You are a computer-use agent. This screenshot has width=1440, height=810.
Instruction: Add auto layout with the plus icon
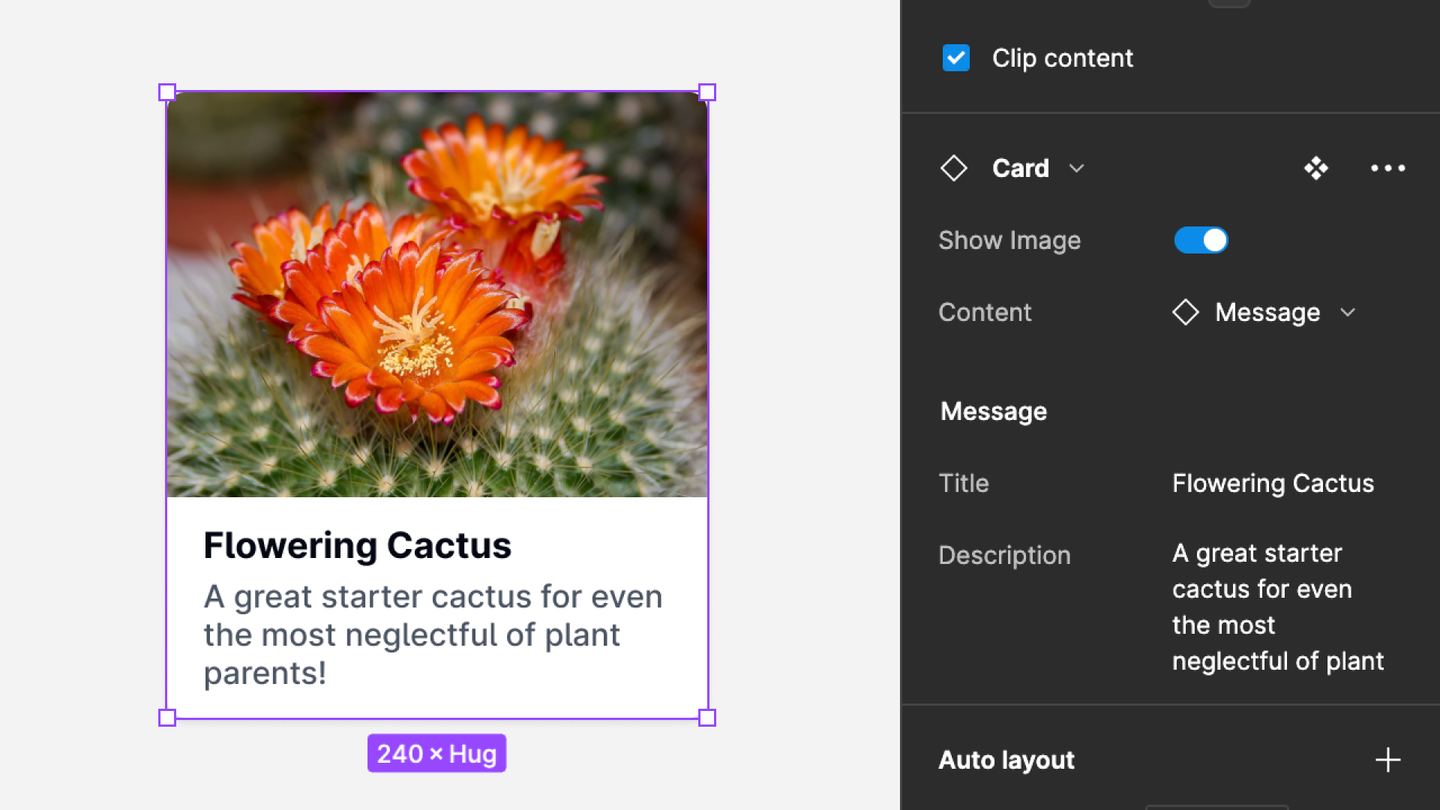(x=1388, y=760)
